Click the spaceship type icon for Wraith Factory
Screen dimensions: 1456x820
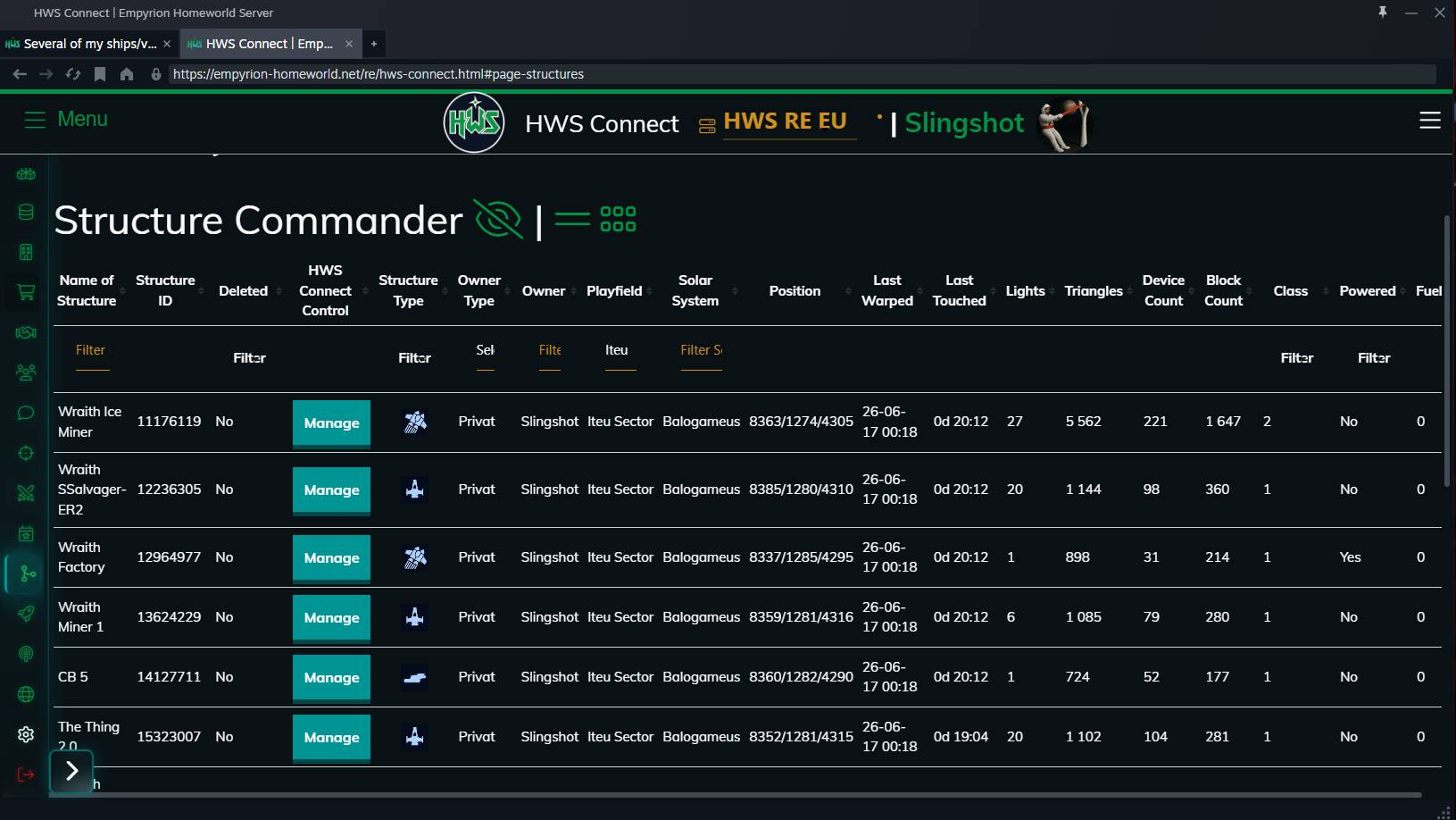click(x=414, y=557)
